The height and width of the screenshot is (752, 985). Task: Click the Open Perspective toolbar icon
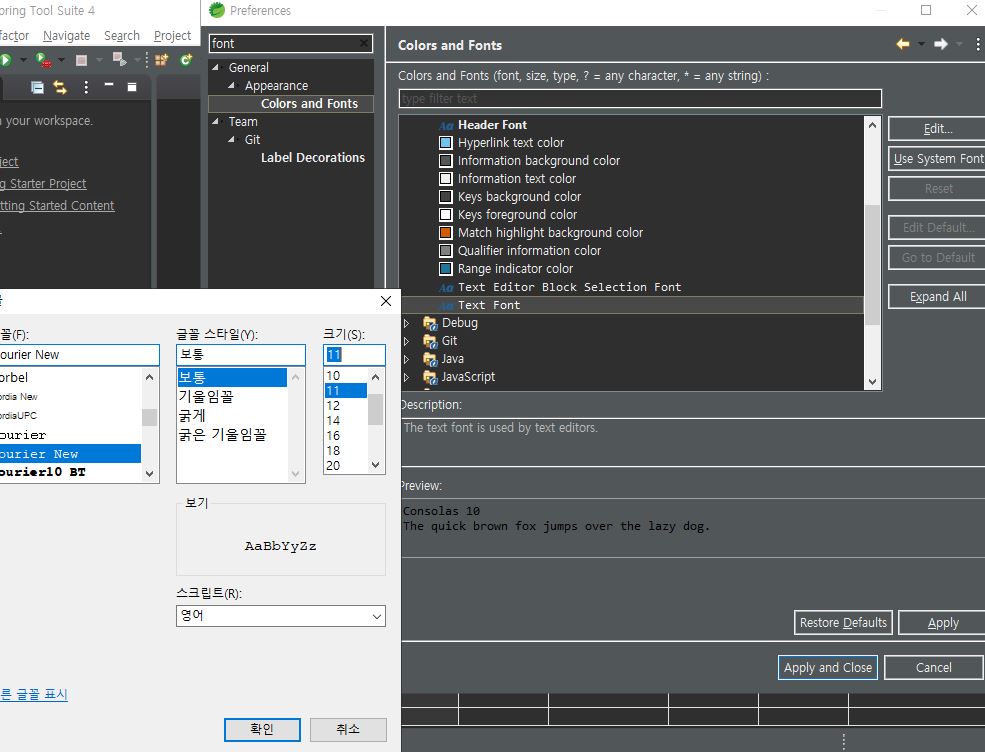coord(161,60)
